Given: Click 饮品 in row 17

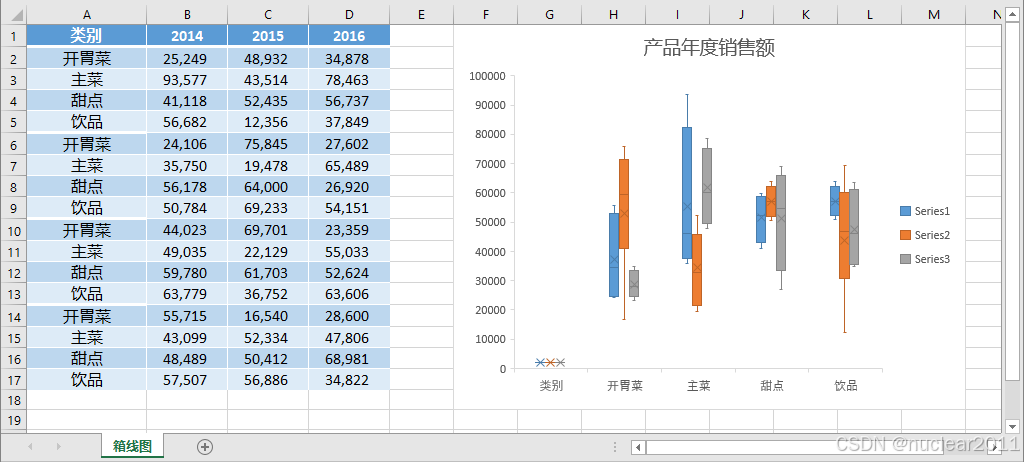Looking at the screenshot, I should tap(87, 380).
